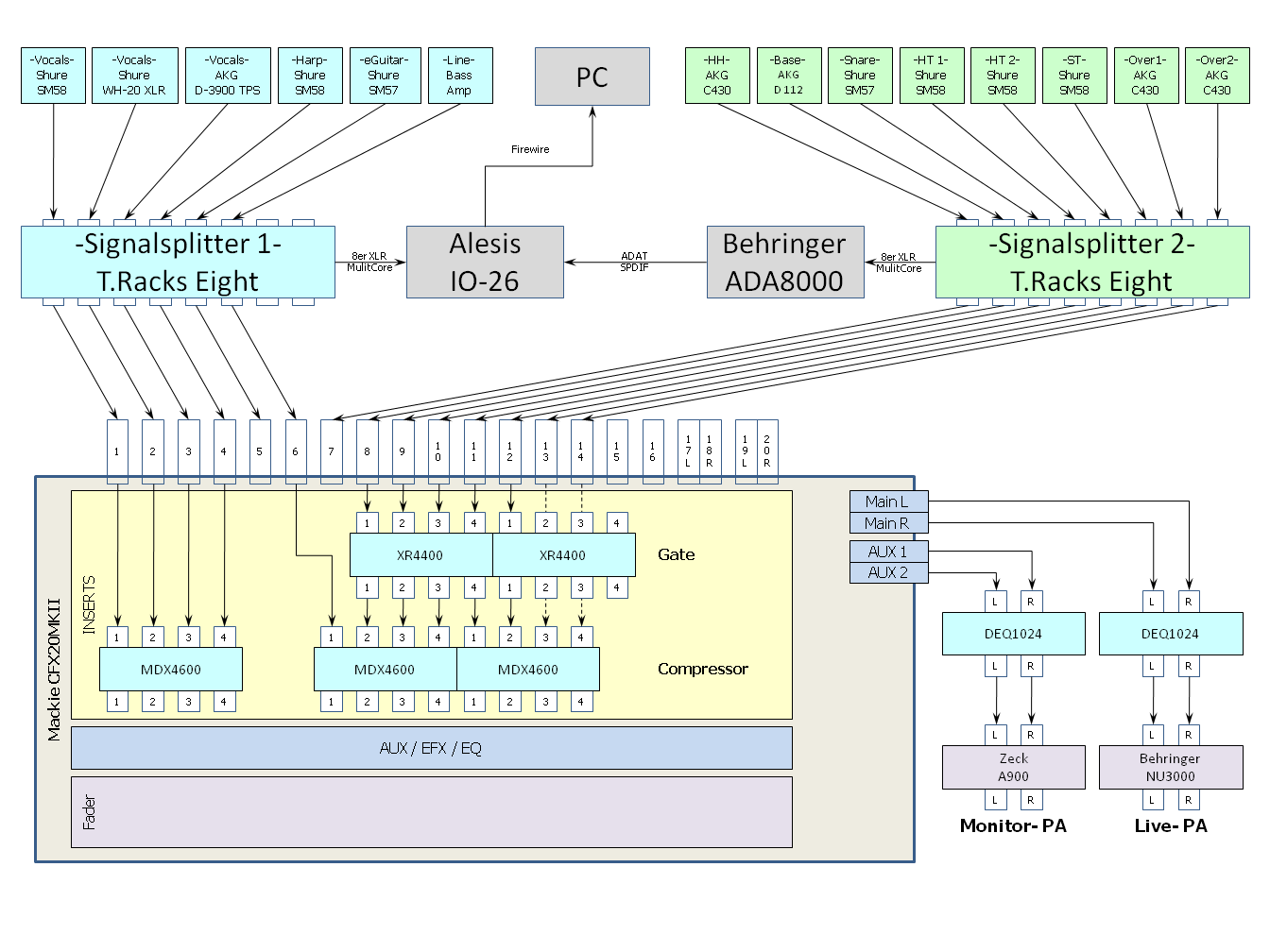Click the AUX / EFX / EQ bar
Image resolution: width=1270 pixels, height=952 pixels.
coord(432,748)
